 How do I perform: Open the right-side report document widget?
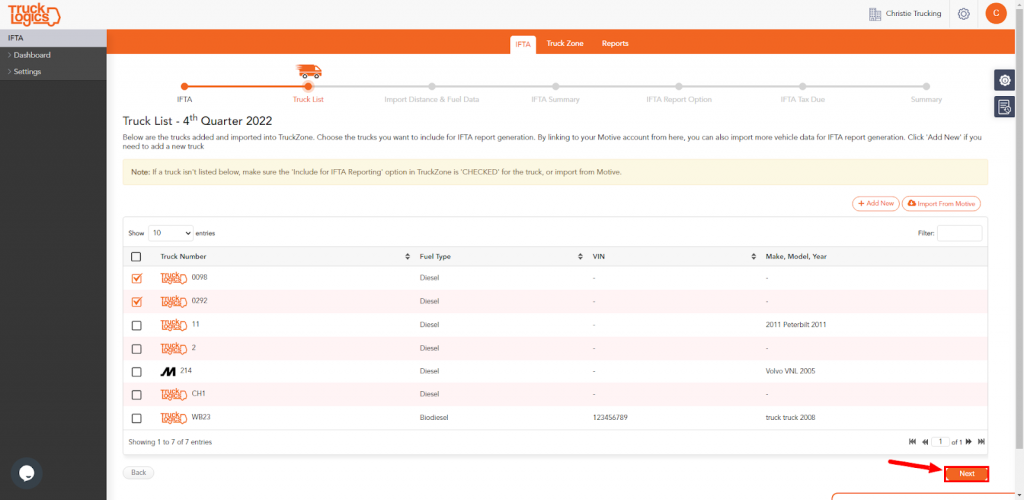[x=1004, y=106]
